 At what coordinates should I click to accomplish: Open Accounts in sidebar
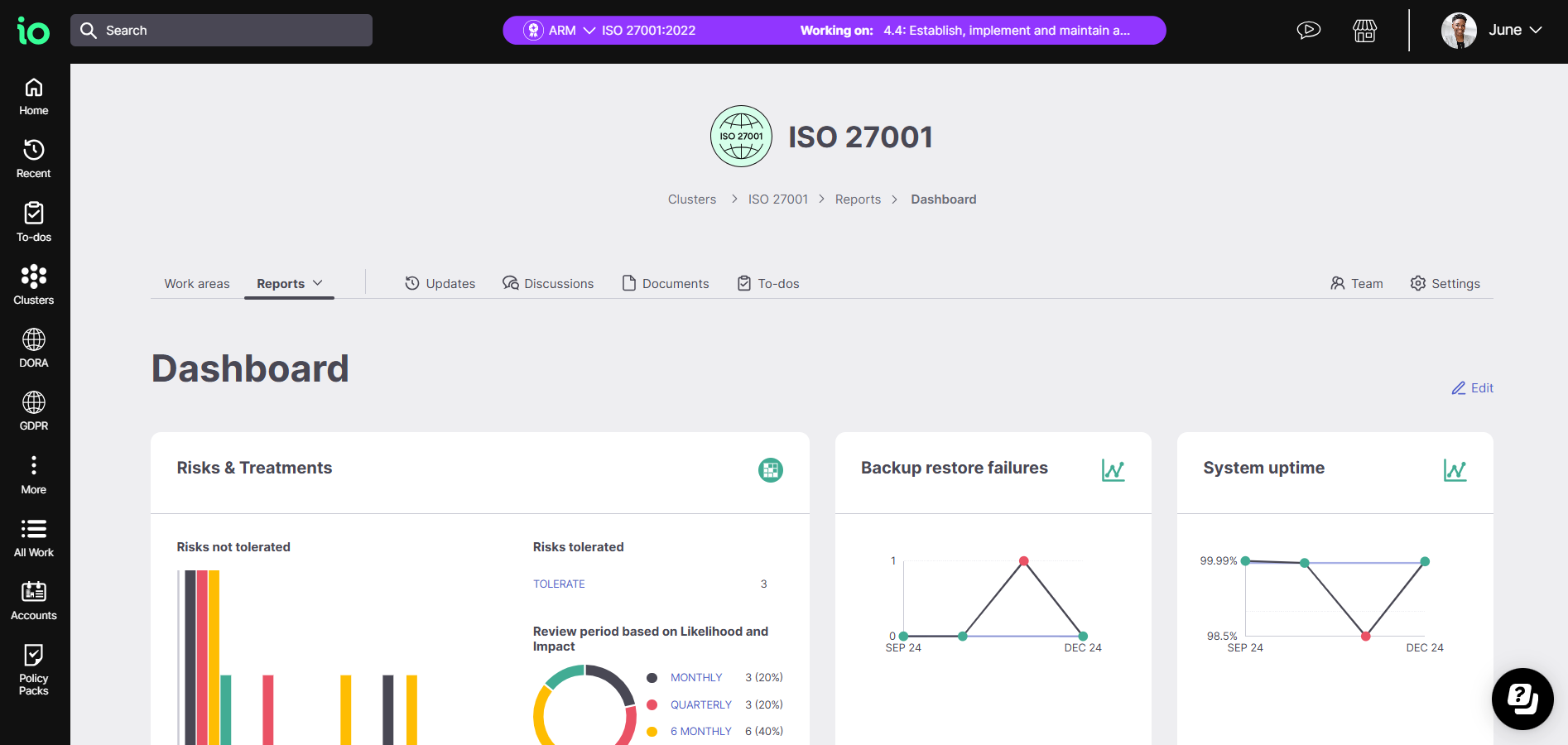(x=34, y=602)
